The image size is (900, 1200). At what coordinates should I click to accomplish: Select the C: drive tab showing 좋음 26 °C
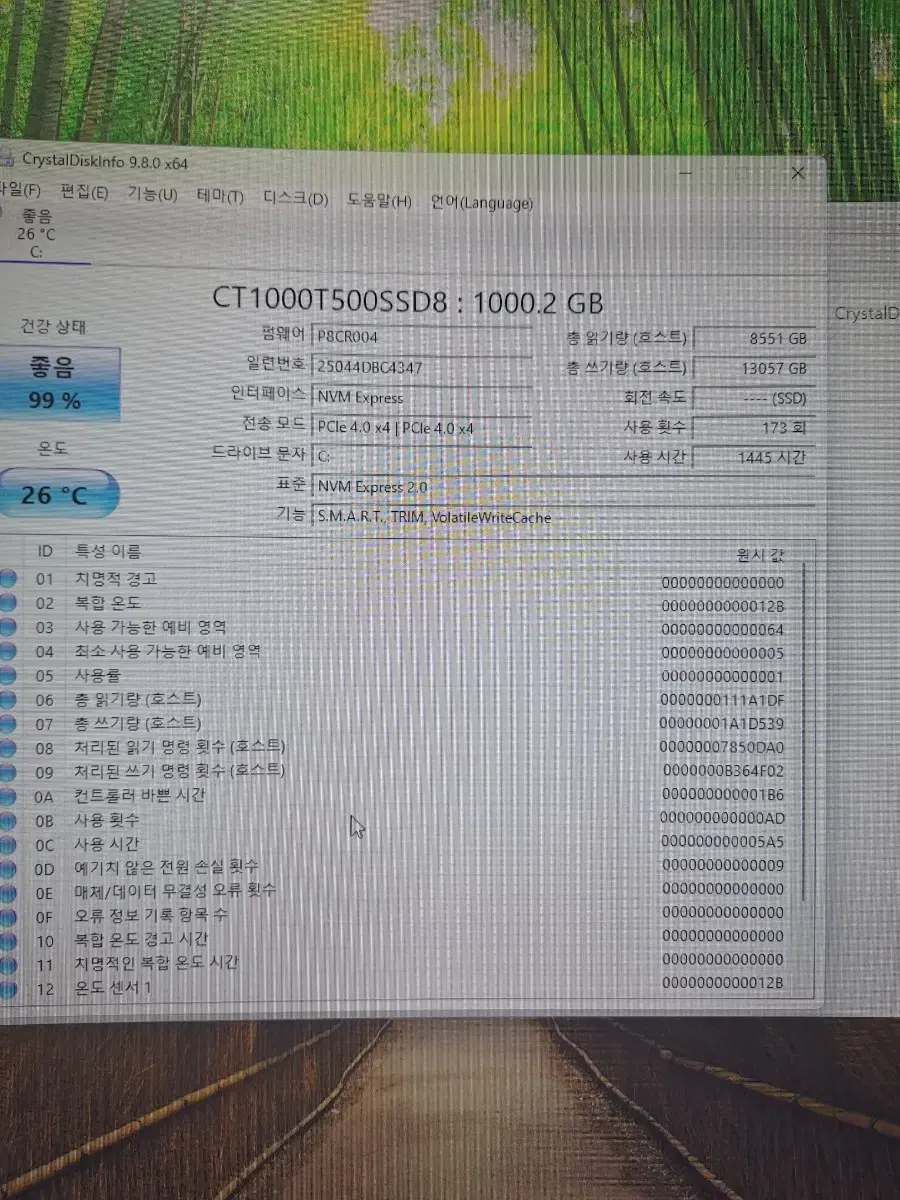pyautogui.click(x=40, y=234)
